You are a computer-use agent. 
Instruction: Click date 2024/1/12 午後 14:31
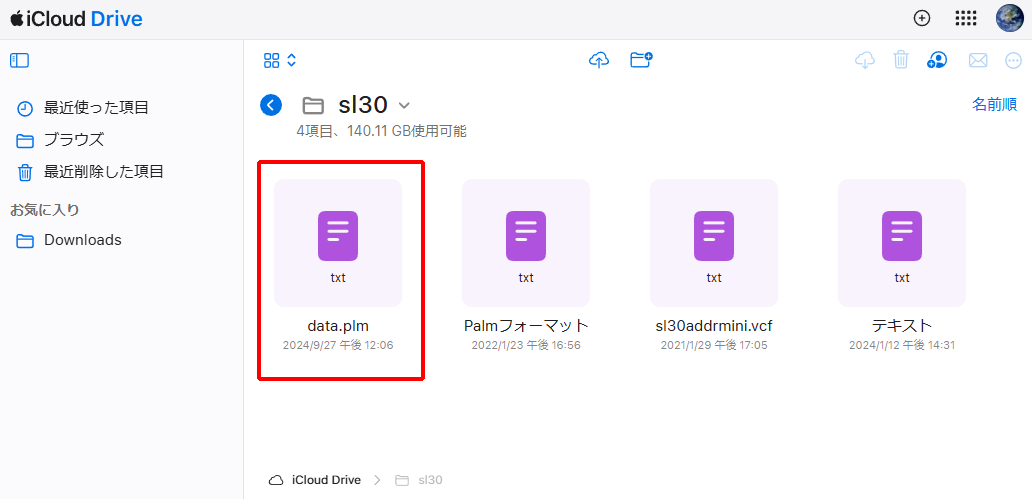902,345
